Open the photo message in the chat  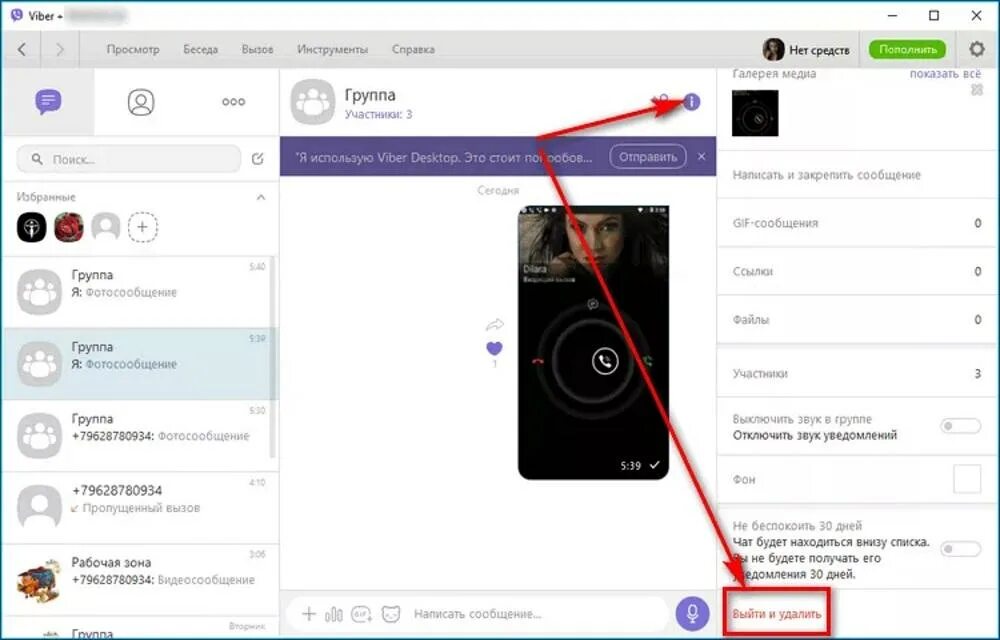click(x=593, y=342)
